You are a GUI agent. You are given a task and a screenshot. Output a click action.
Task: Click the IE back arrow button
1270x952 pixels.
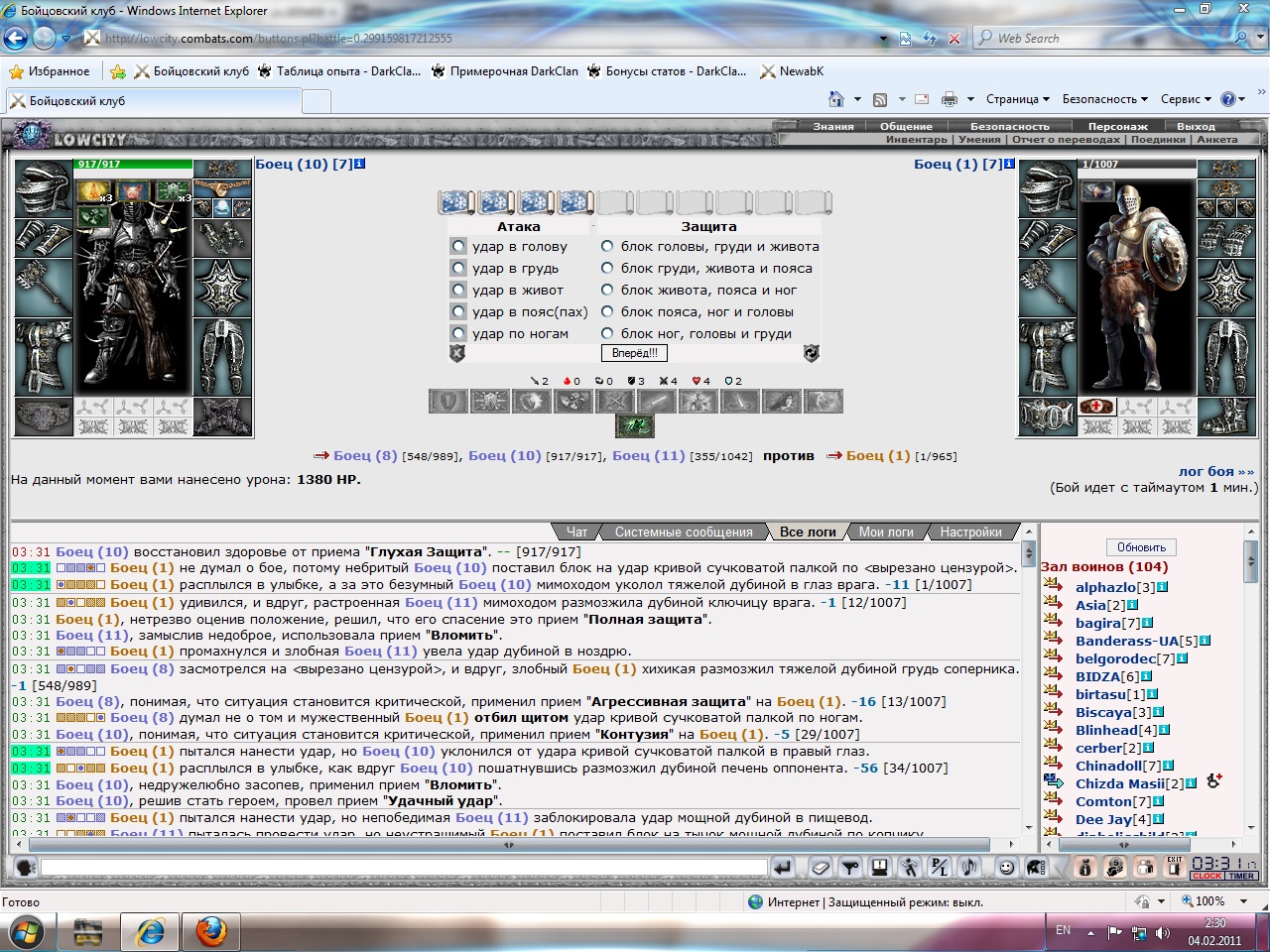15,39
